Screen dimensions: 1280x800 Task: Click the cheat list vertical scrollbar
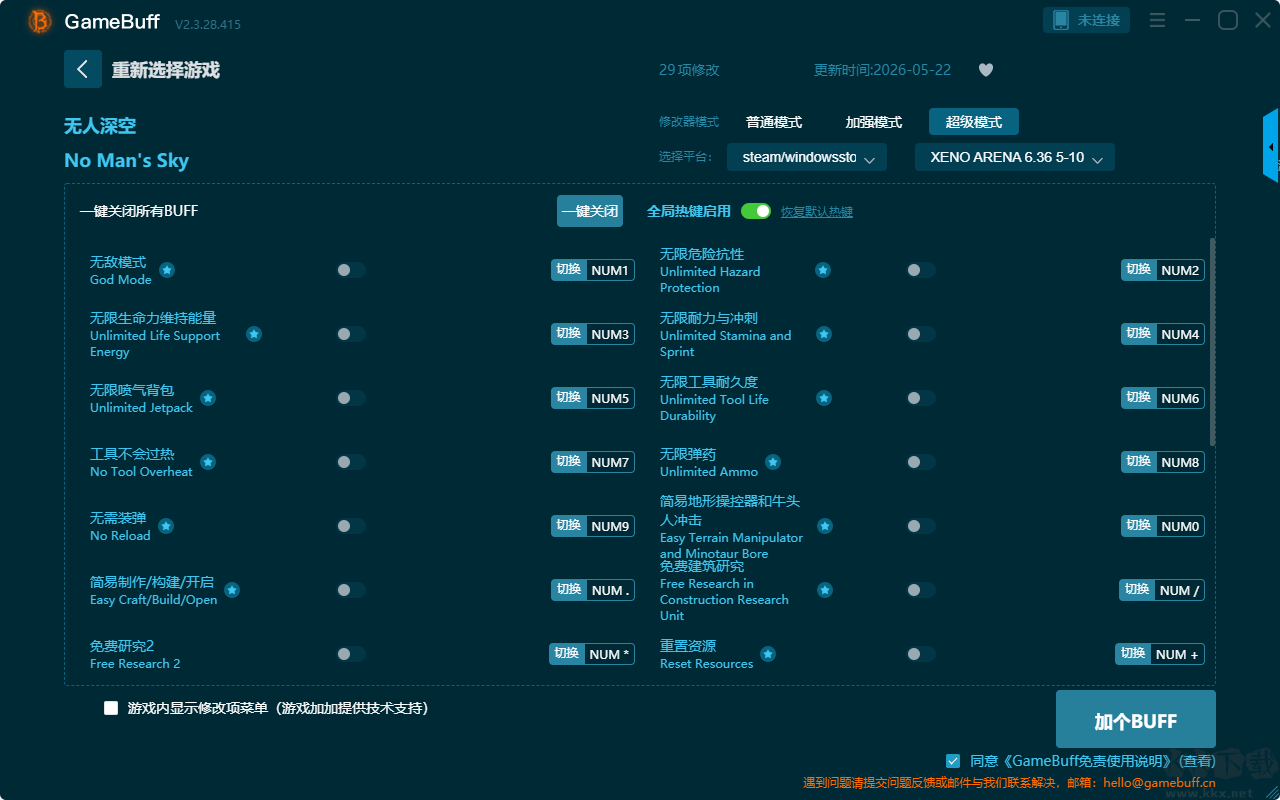click(x=1213, y=342)
